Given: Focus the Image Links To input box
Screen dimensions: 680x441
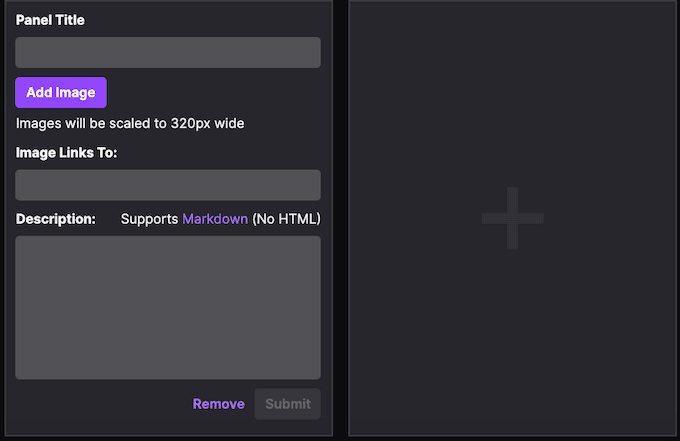Looking at the screenshot, I should (168, 185).
